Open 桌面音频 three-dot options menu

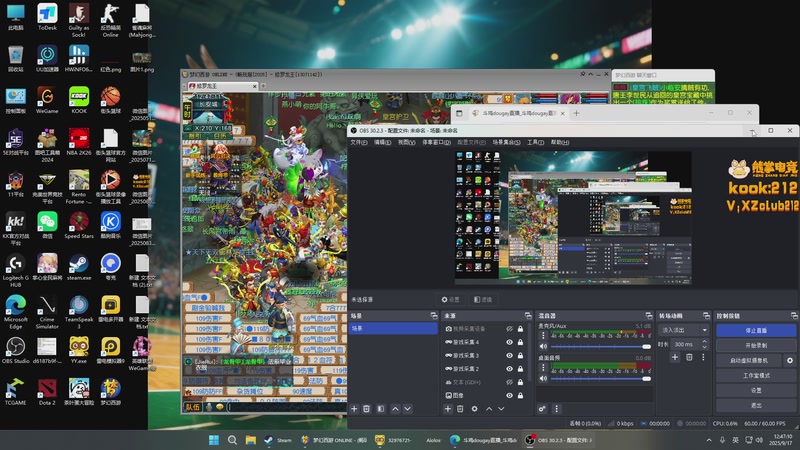point(543,367)
